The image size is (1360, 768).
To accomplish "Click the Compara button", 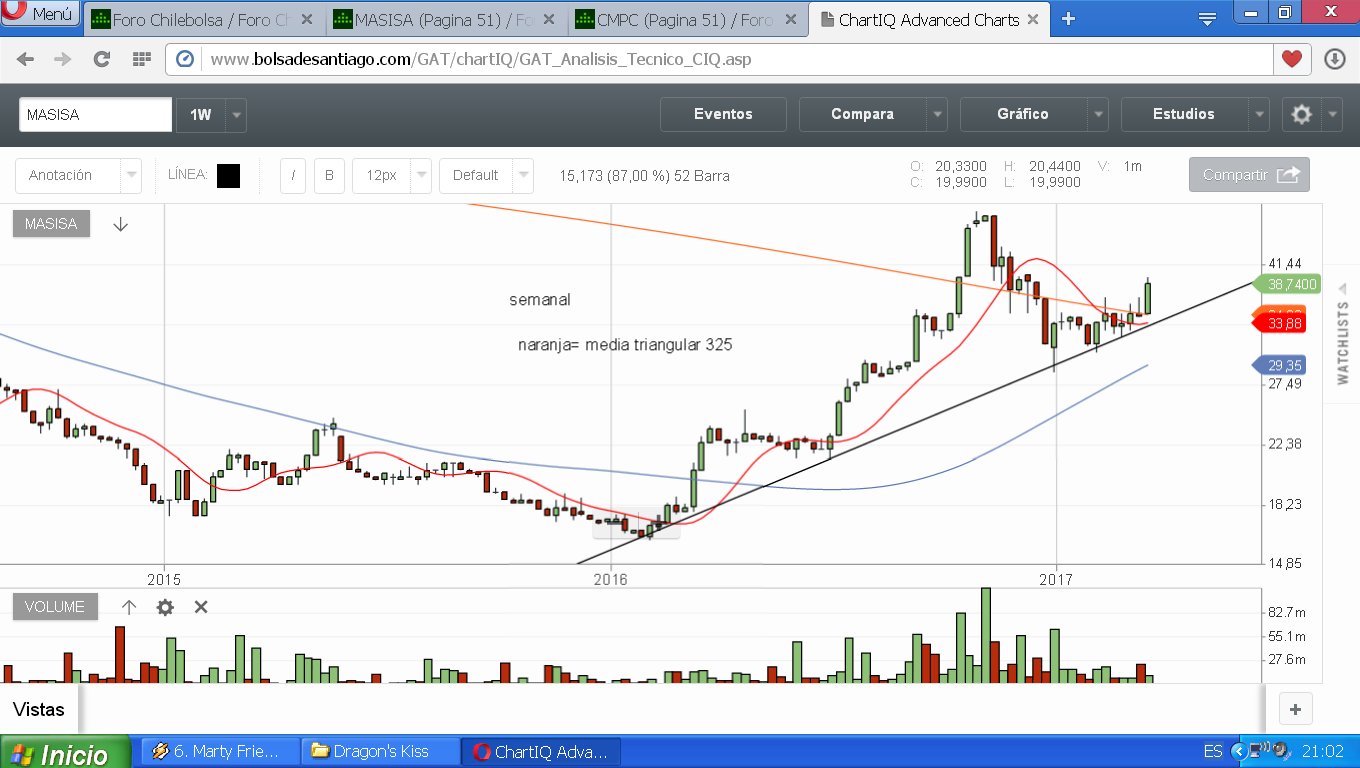I will pyautogui.click(x=862, y=114).
